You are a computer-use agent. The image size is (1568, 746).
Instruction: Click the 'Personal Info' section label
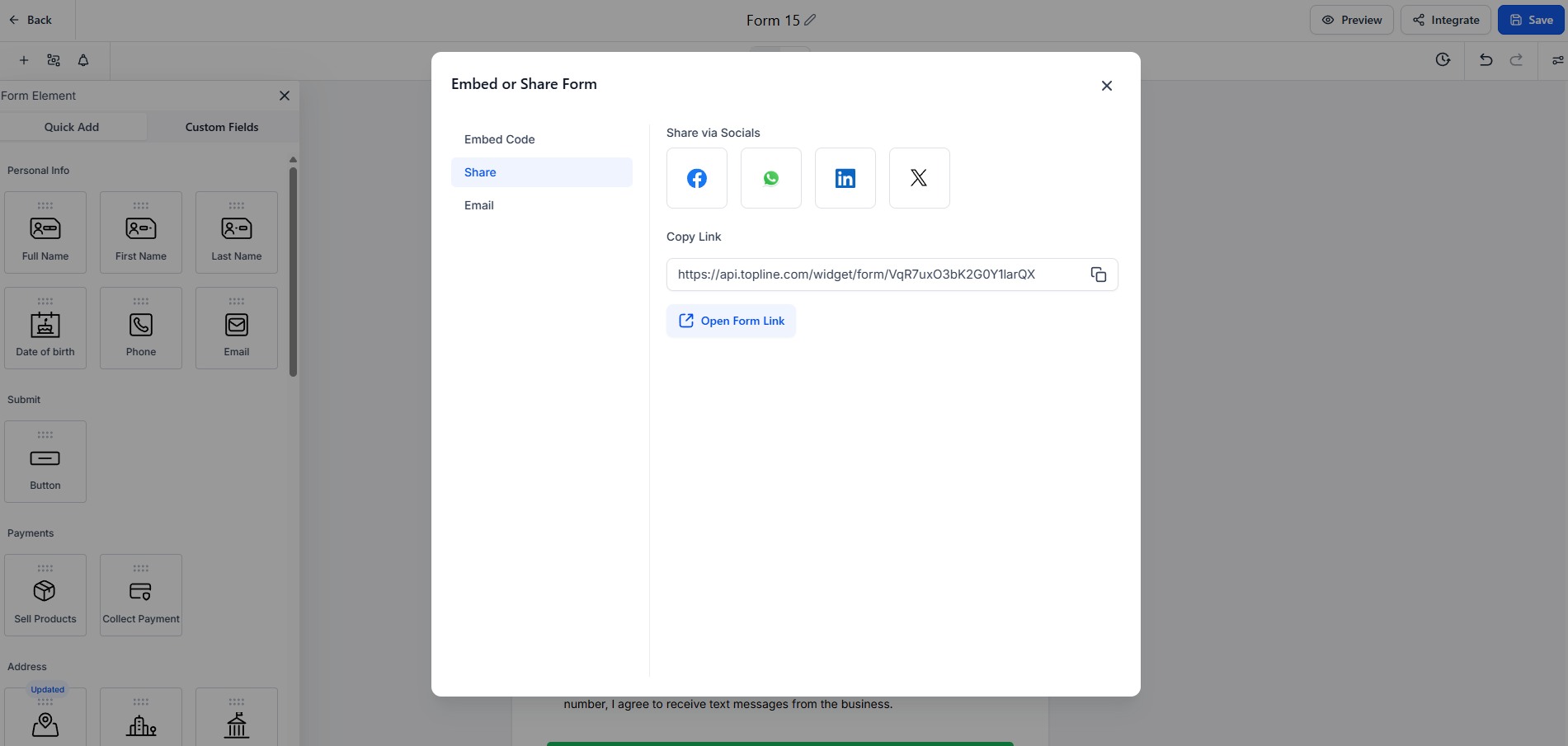39,171
